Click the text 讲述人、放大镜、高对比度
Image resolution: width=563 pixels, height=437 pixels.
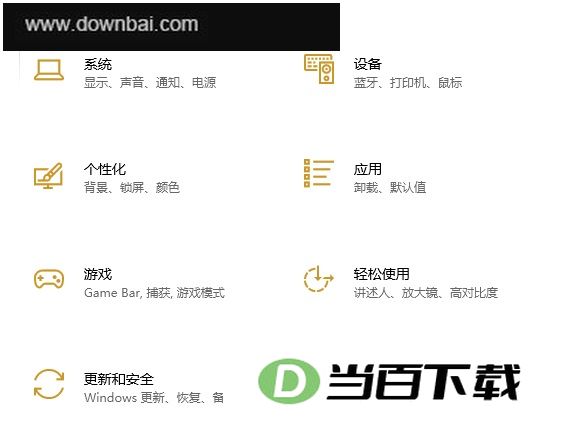tap(426, 293)
